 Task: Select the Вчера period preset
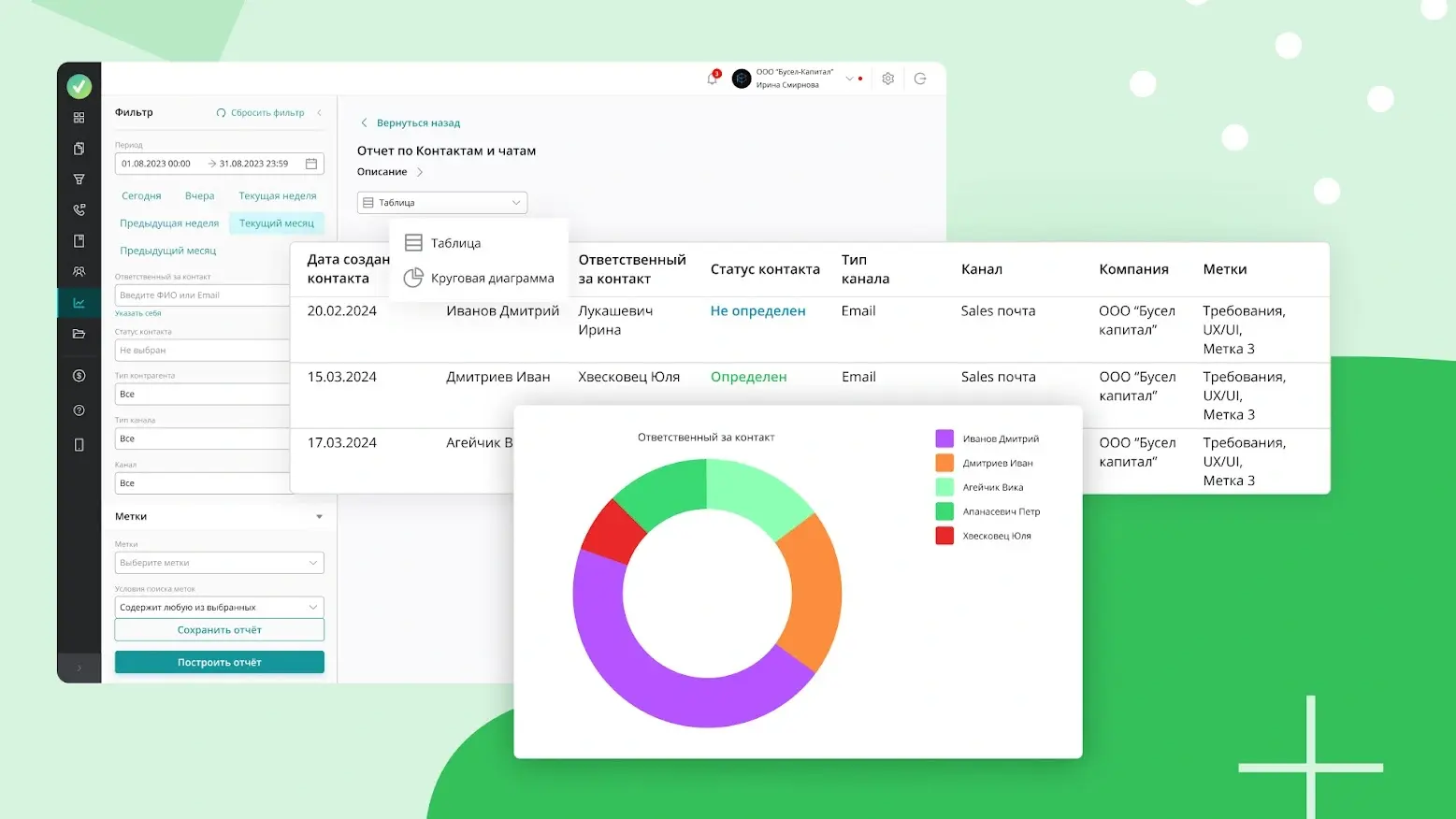coord(200,196)
